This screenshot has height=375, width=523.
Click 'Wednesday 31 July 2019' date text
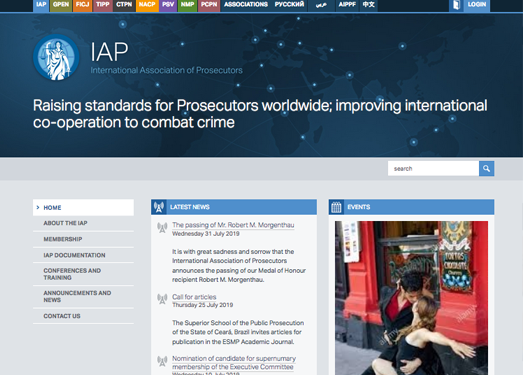[x=206, y=234]
